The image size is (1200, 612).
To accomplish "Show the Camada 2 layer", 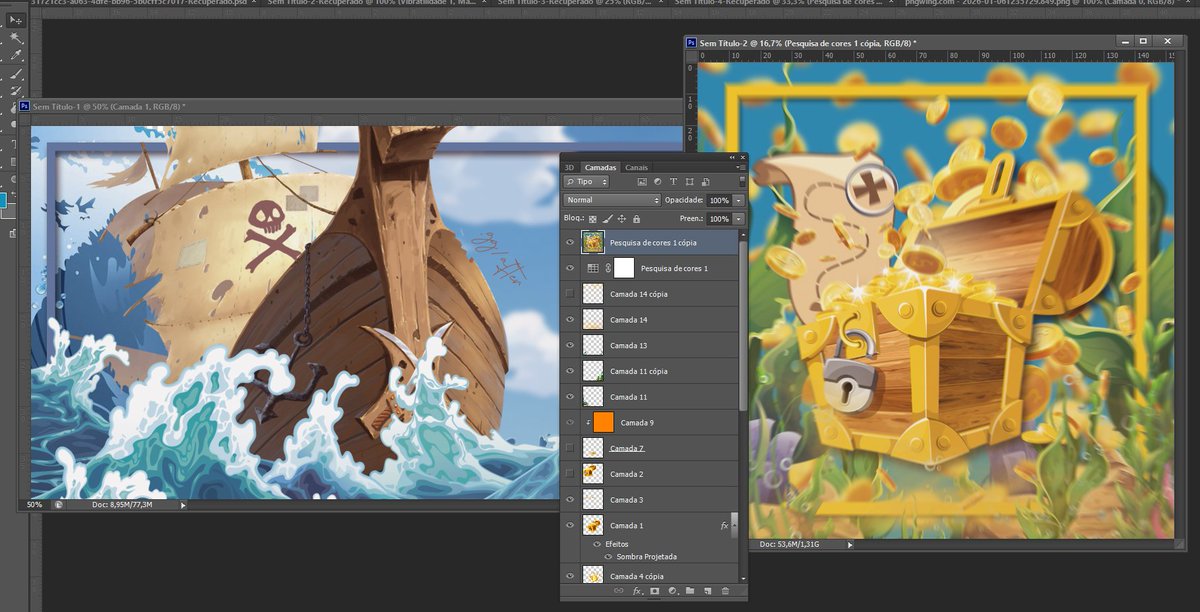I will point(570,473).
